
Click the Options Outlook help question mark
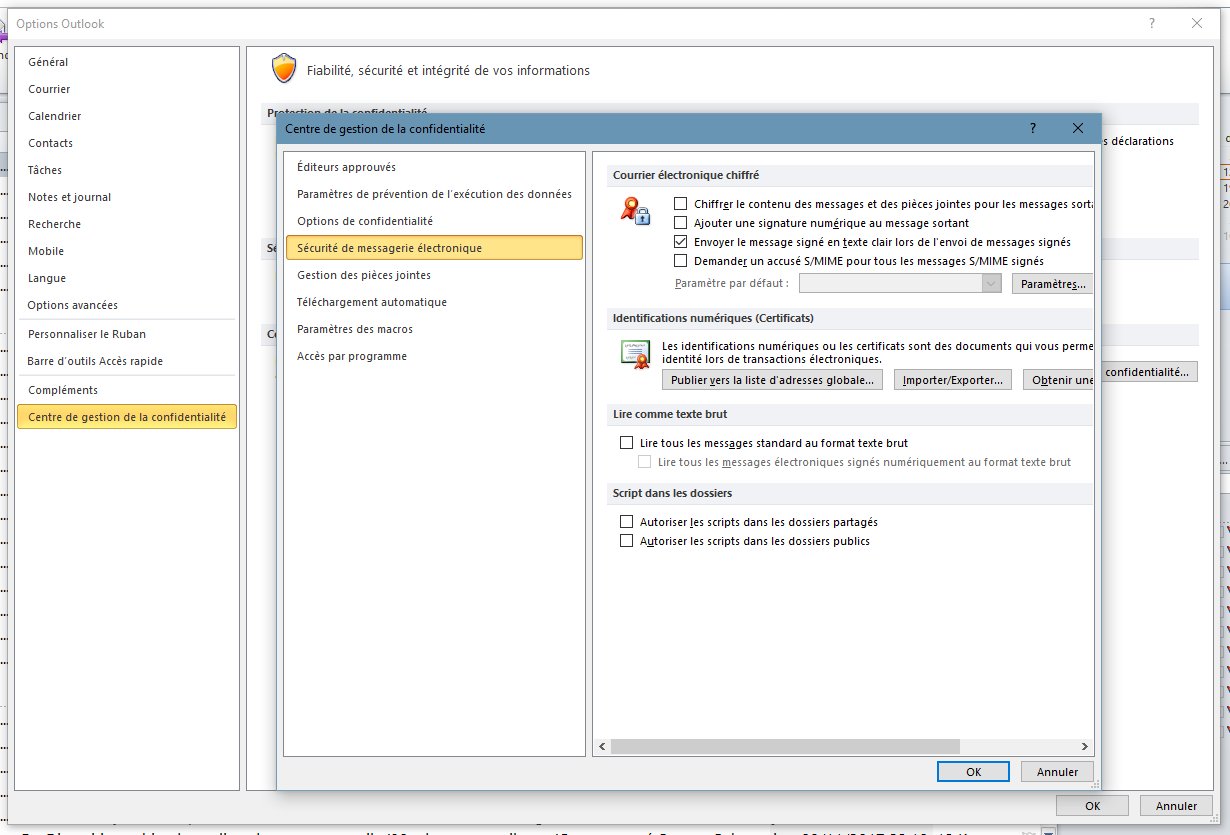click(1152, 23)
